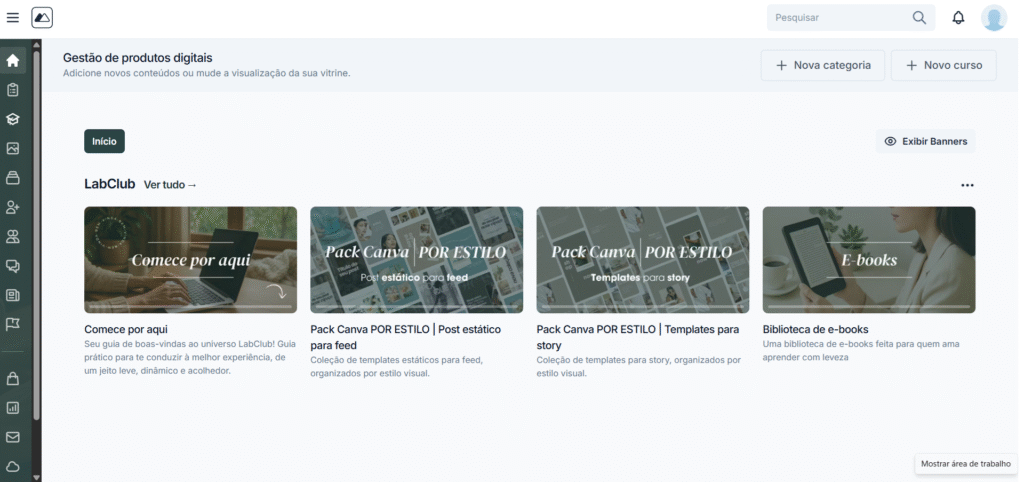
Task: Click the Pesquisar search field
Action: point(840,18)
